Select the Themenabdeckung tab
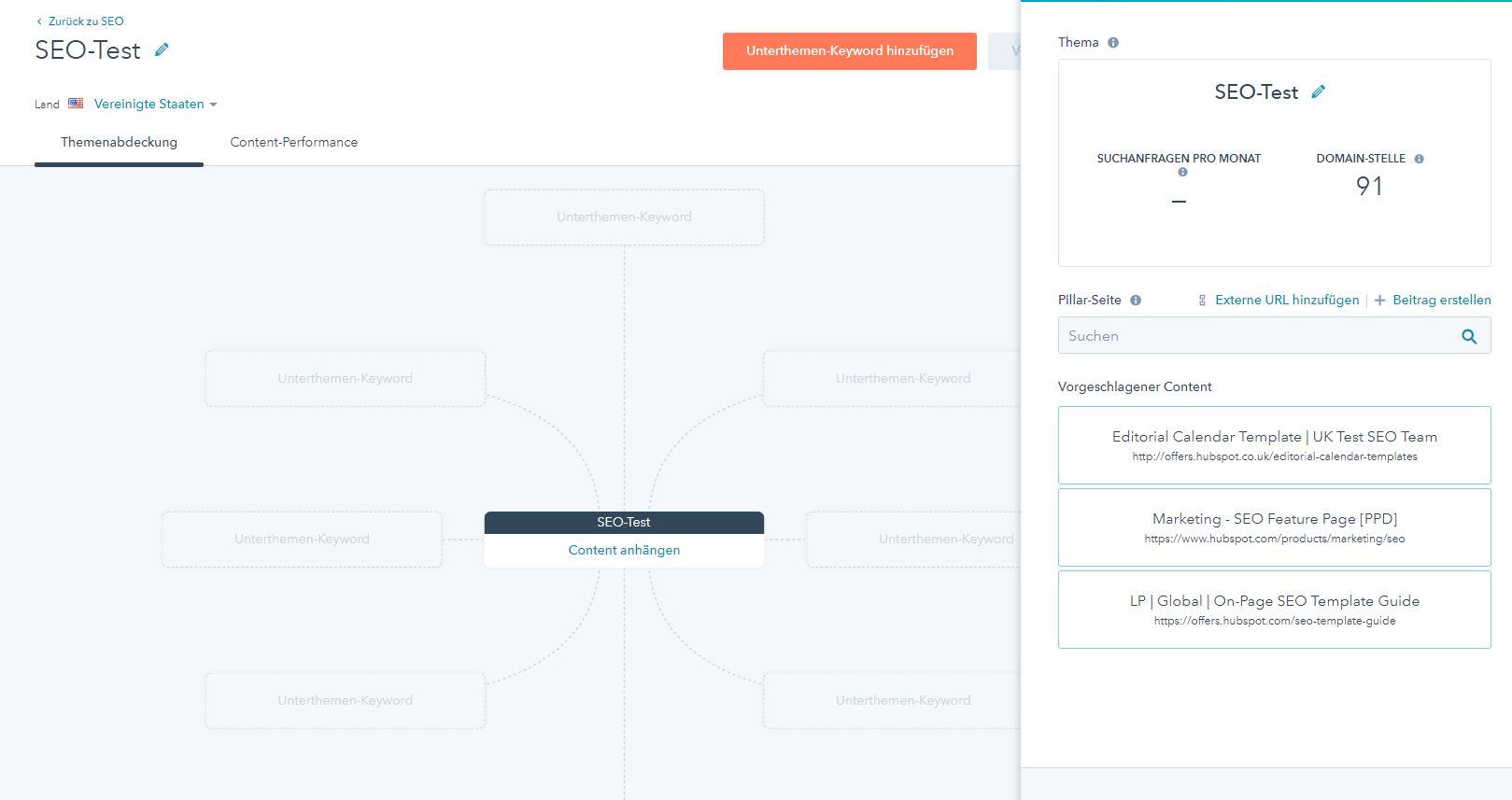Screen dimensions: 1512x800 tap(119, 142)
